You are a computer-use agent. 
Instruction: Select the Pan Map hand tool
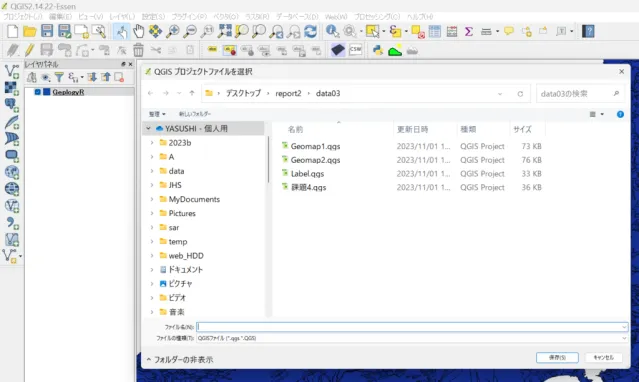tap(138, 31)
